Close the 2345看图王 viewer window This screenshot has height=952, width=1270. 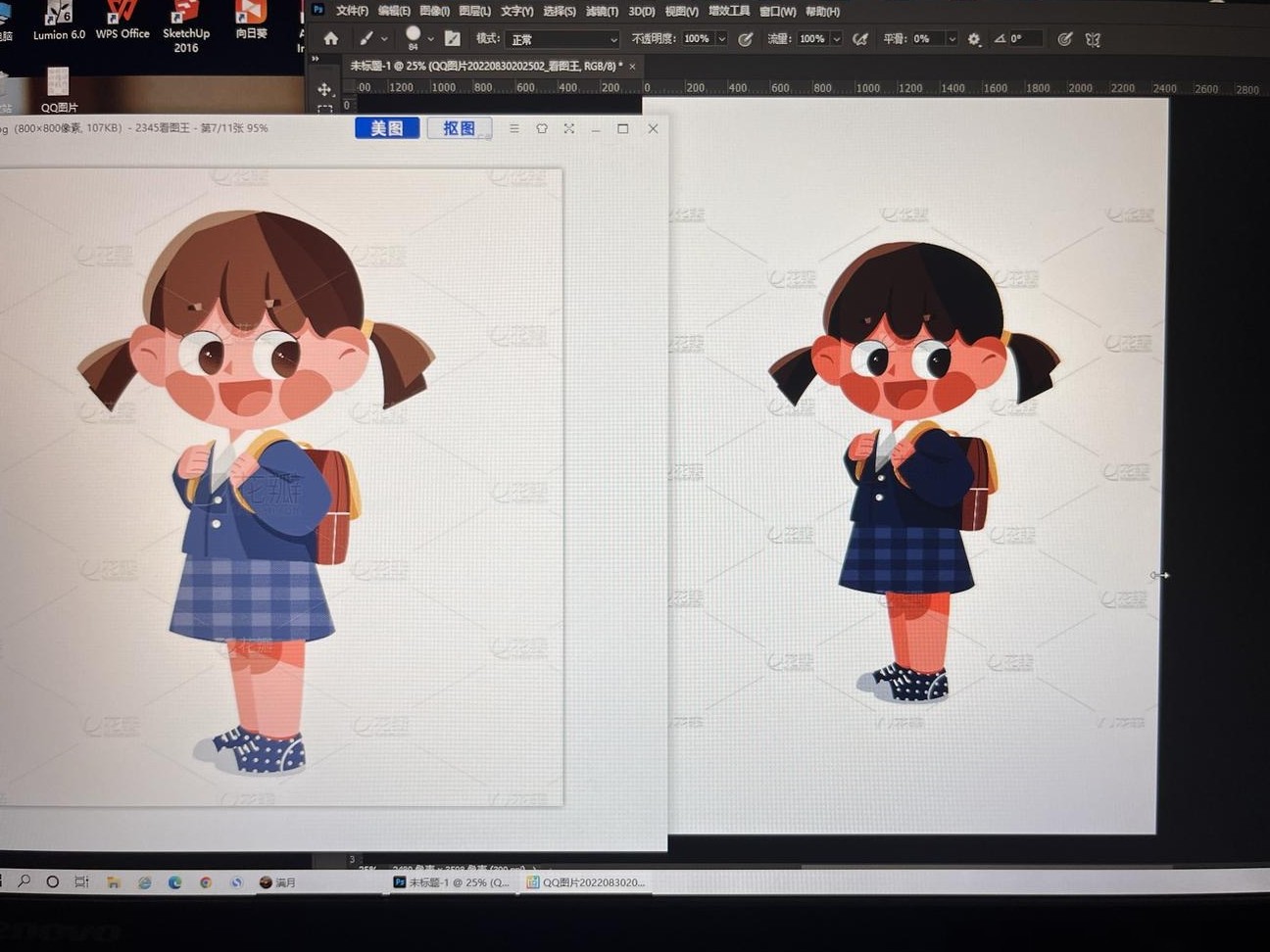tap(653, 128)
